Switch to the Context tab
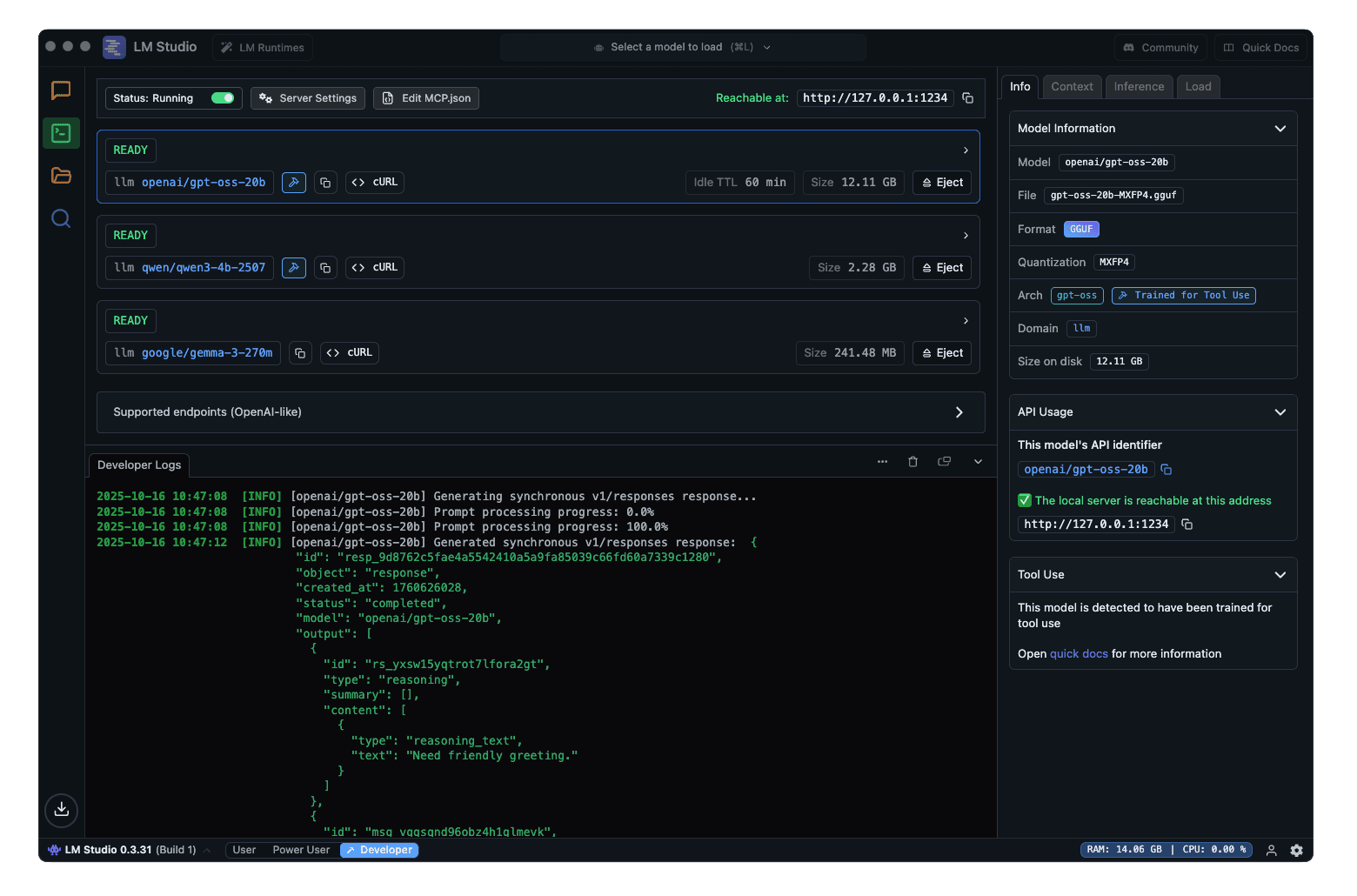Screen dimensions: 1357x896 (x=1072, y=87)
